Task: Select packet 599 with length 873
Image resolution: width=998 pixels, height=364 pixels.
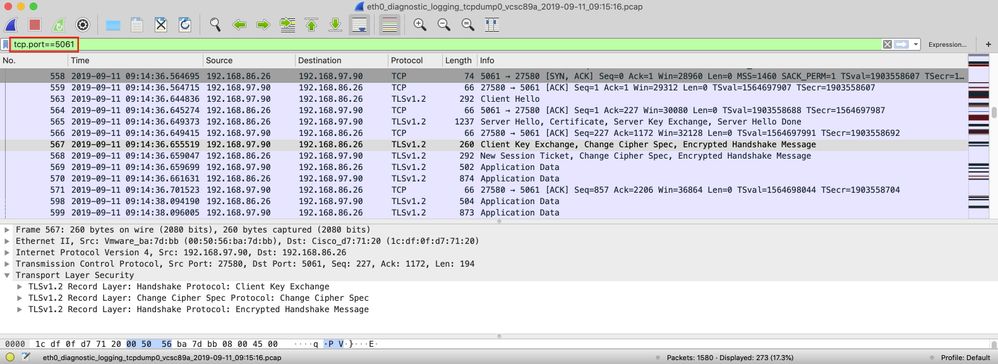Action: coord(483,213)
